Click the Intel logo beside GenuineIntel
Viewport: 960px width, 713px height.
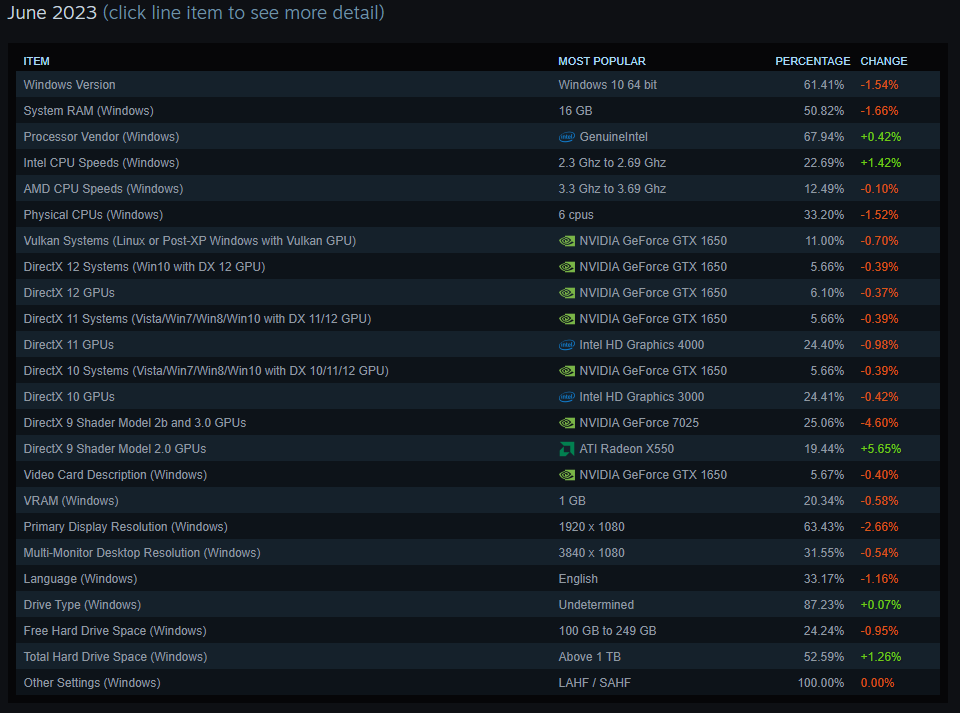[x=566, y=137]
